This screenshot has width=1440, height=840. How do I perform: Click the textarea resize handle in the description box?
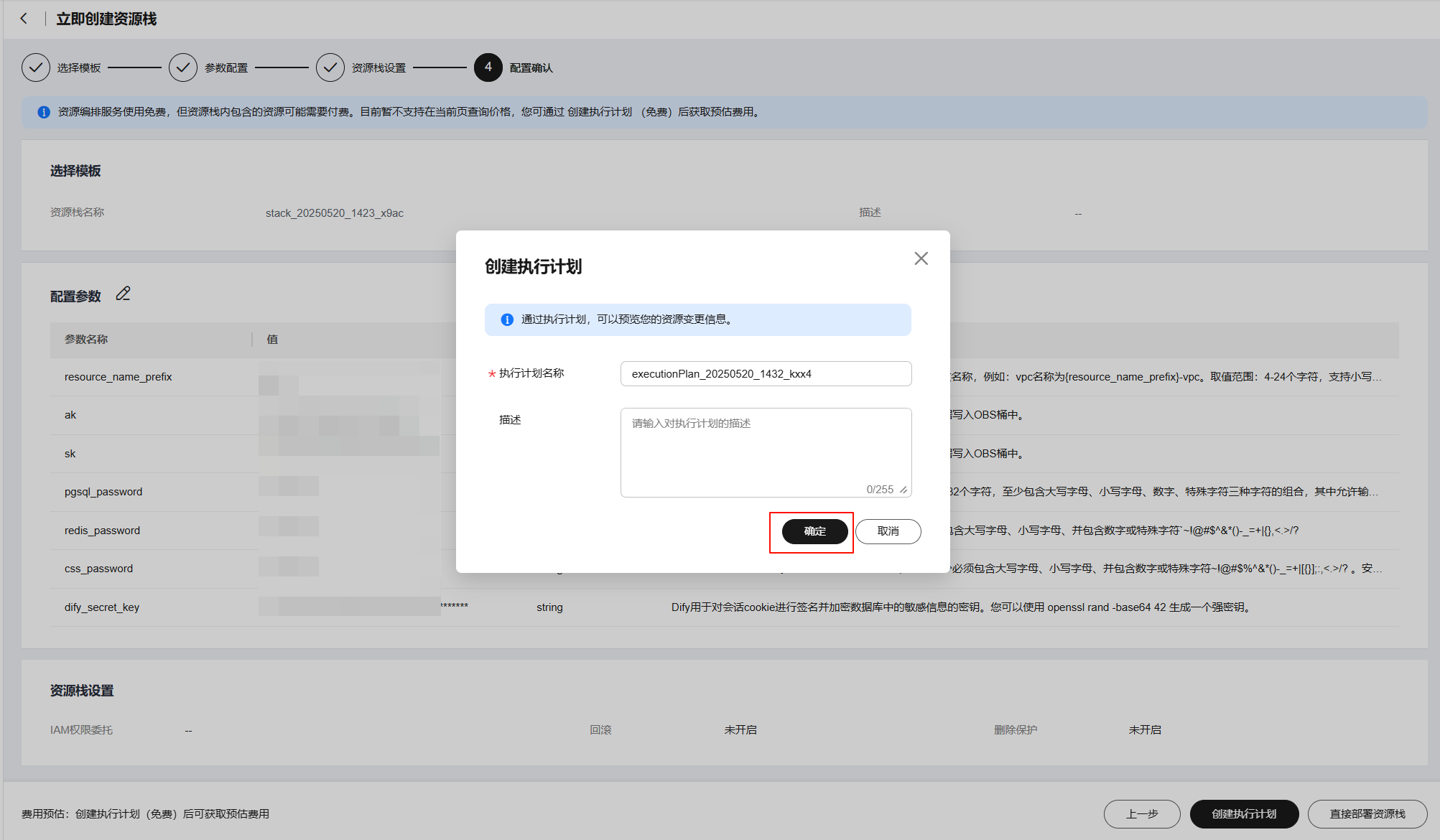[904, 490]
